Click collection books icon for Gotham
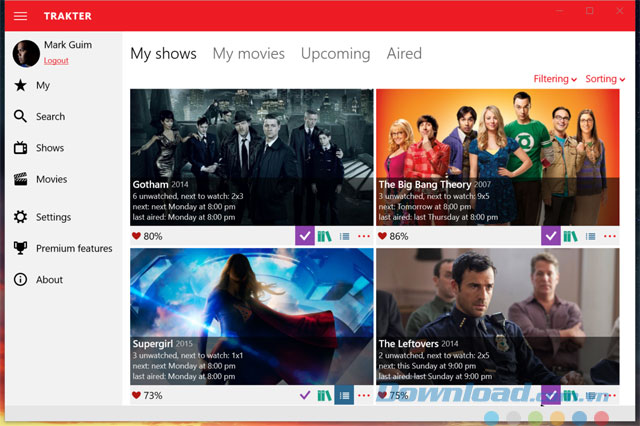The height and width of the screenshot is (426, 640). pos(324,236)
